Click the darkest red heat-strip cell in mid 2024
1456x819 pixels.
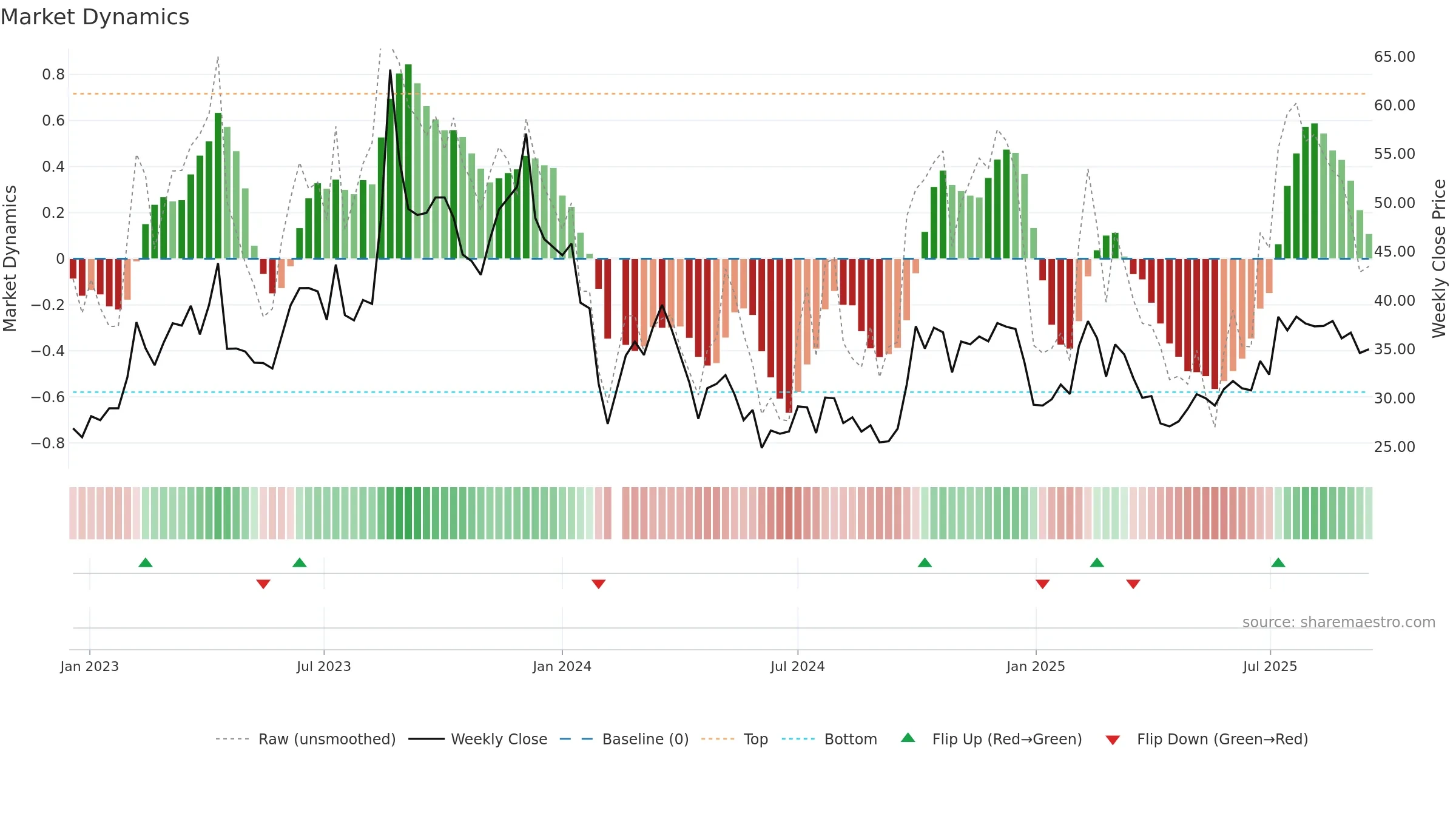point(789,513)
